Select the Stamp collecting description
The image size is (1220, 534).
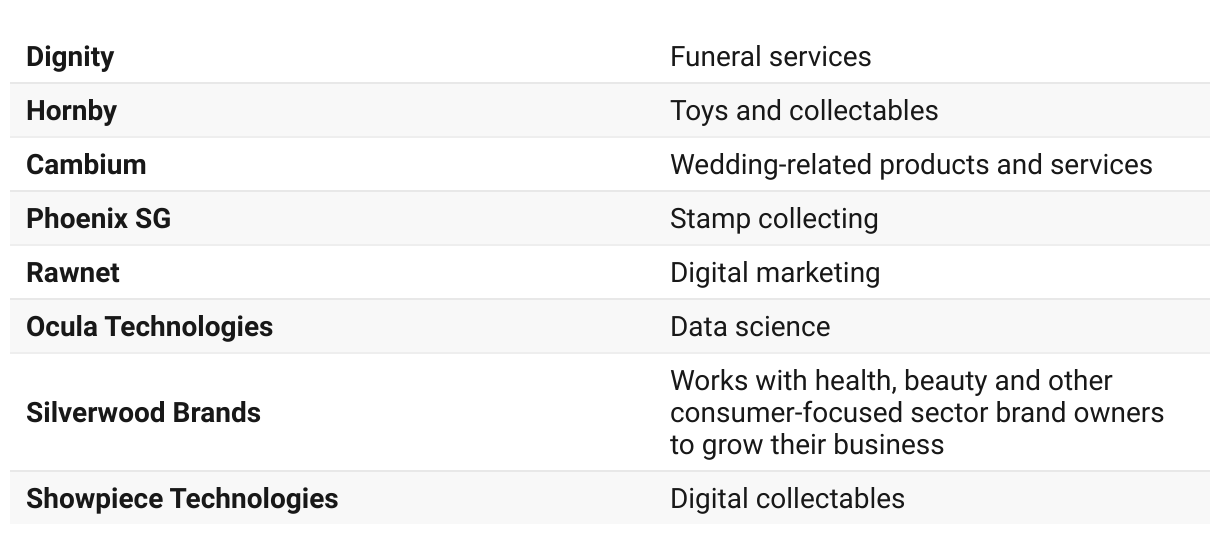click(774, 218)
